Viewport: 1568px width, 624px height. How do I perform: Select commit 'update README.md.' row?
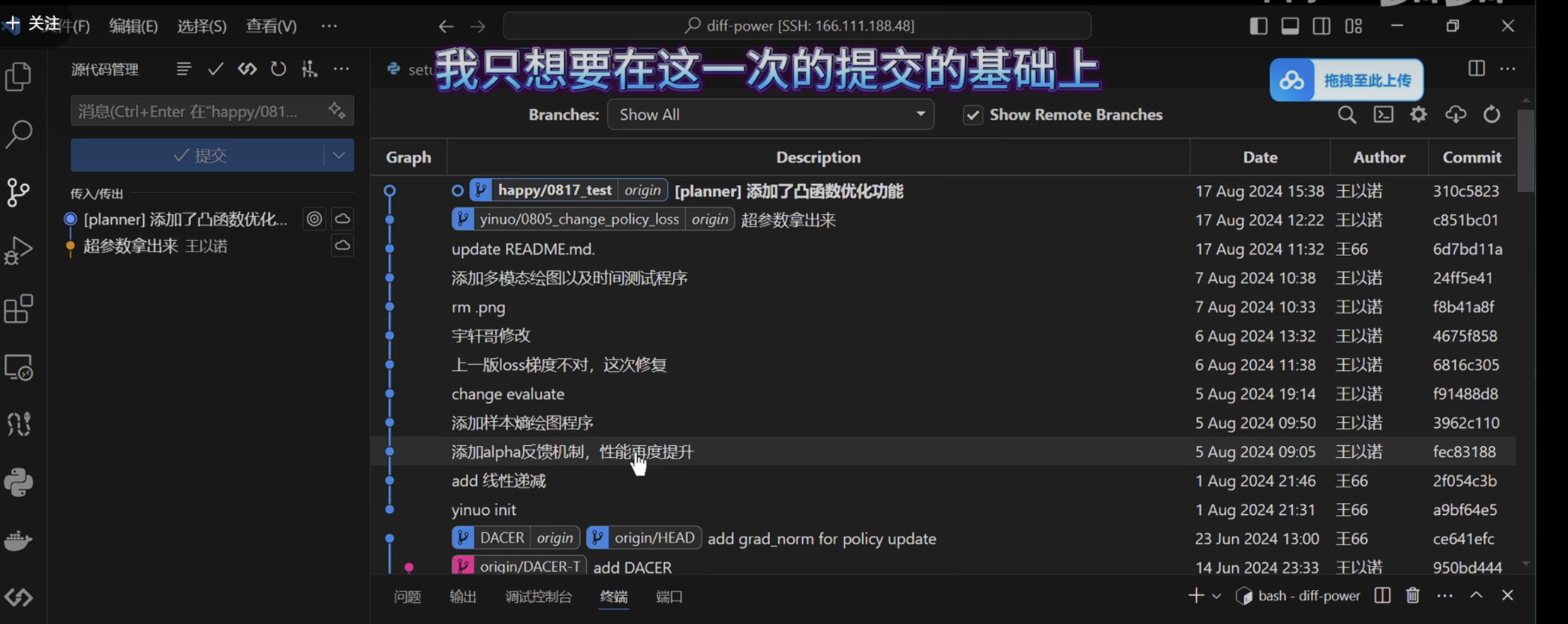click(943, 249)
